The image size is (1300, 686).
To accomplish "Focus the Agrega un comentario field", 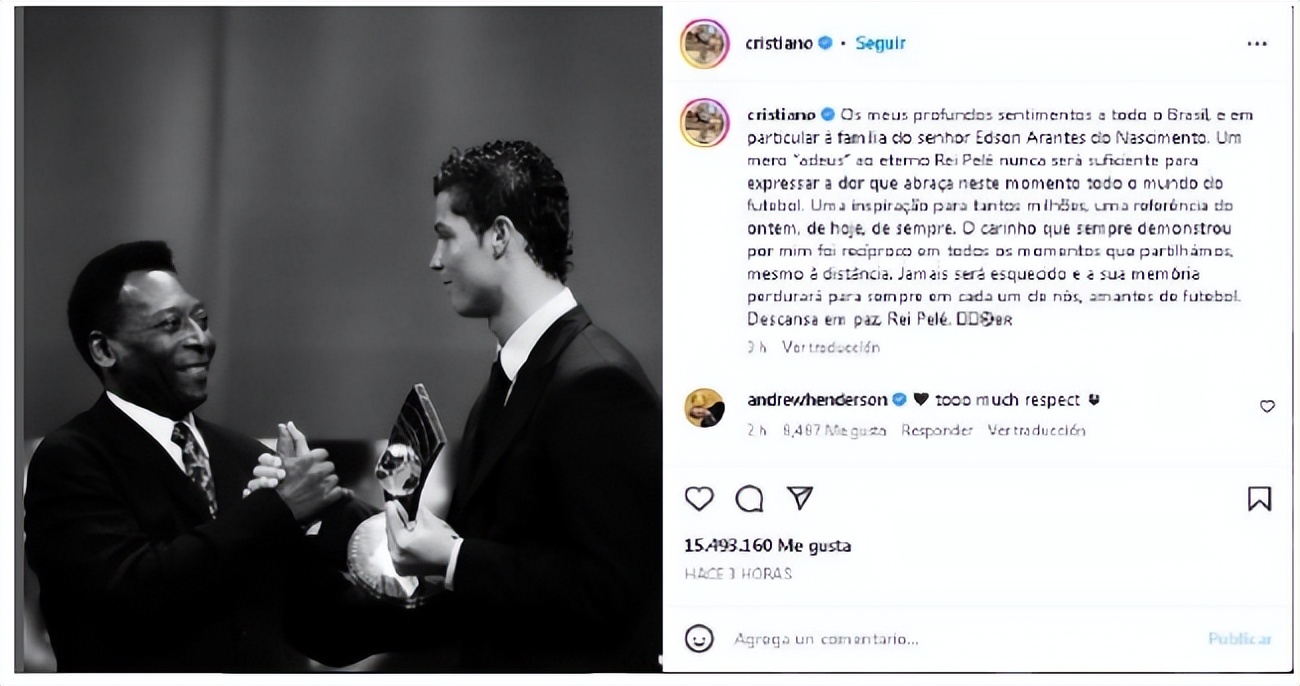I will click(x=960, y=638).
